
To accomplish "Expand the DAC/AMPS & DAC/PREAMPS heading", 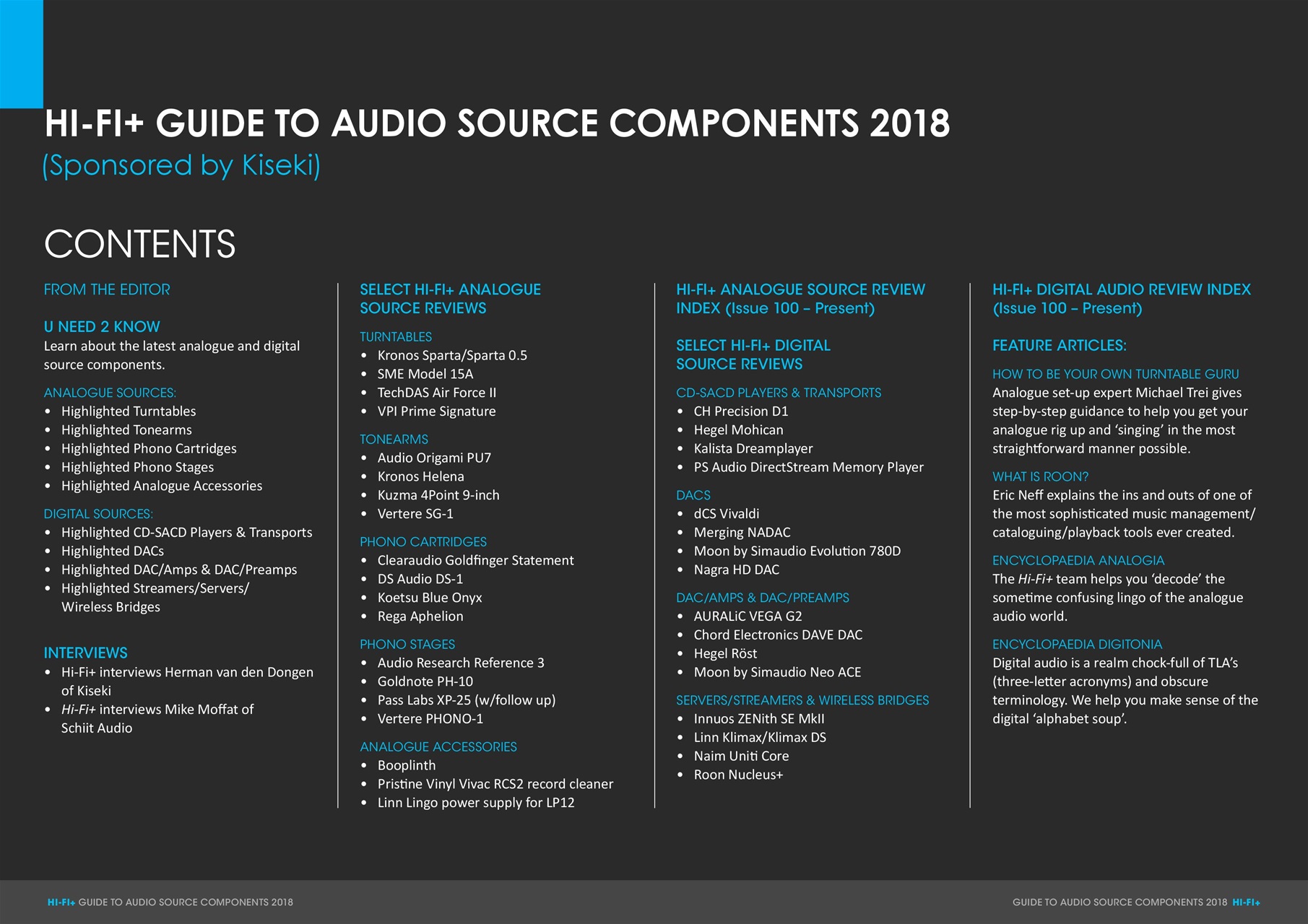I will pyautogui.click(x=763, y=598).
